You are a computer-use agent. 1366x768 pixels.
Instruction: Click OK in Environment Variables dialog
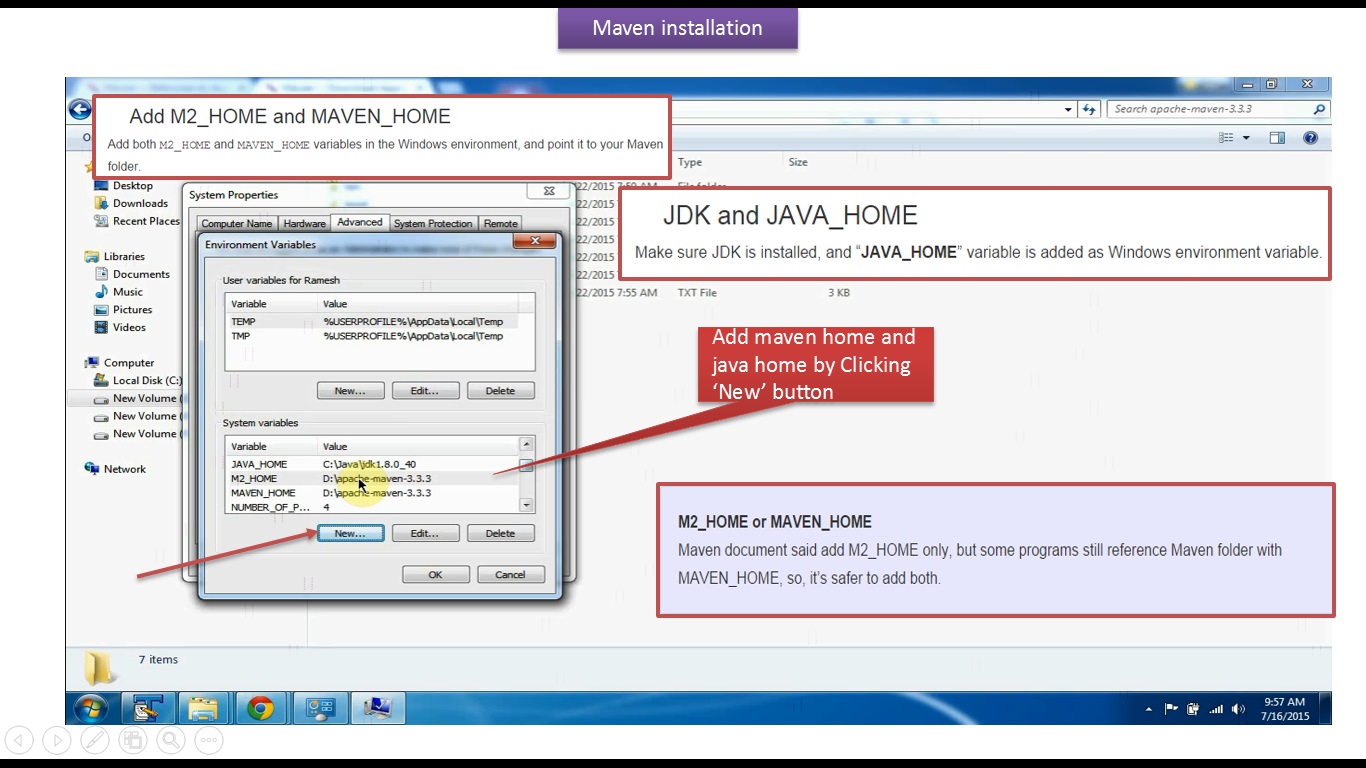pyautogui.click(x=435, y=574)
